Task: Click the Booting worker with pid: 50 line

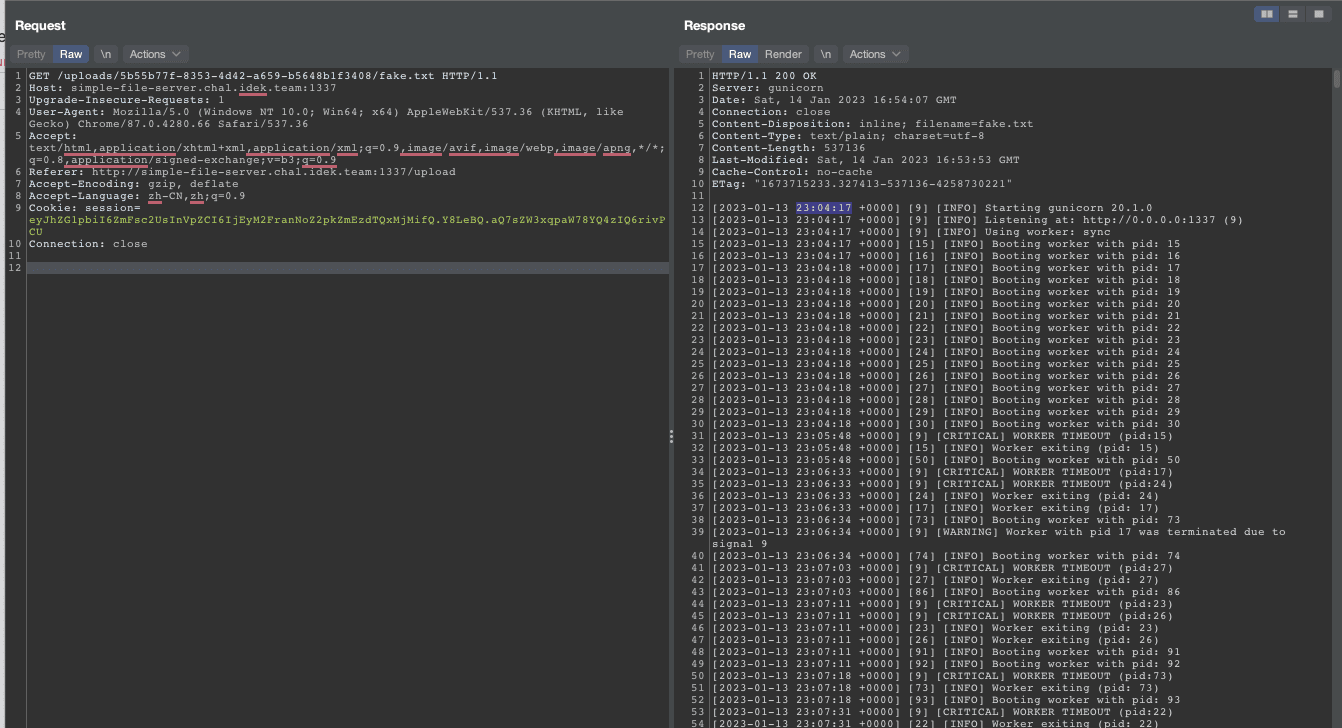Action: [x=946, y=460]
